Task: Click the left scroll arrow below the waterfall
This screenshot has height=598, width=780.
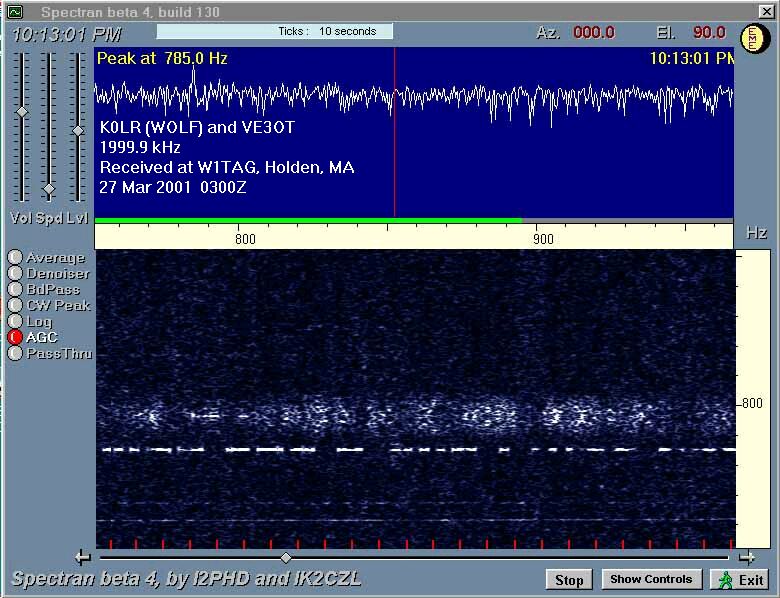Action: (x=83, y=557)
